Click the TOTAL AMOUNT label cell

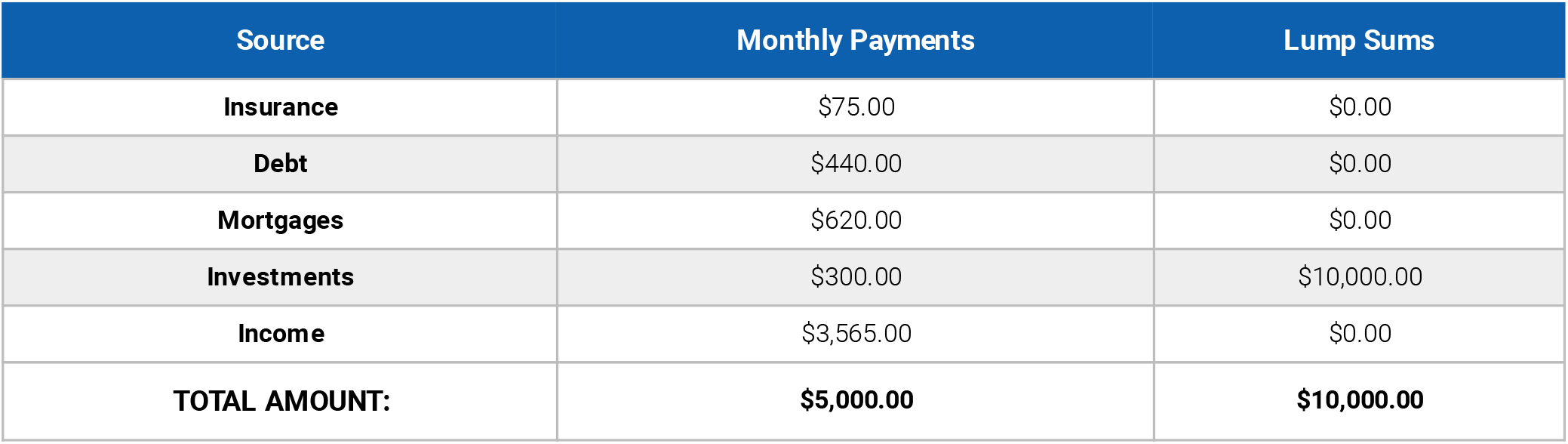point(281,401)
